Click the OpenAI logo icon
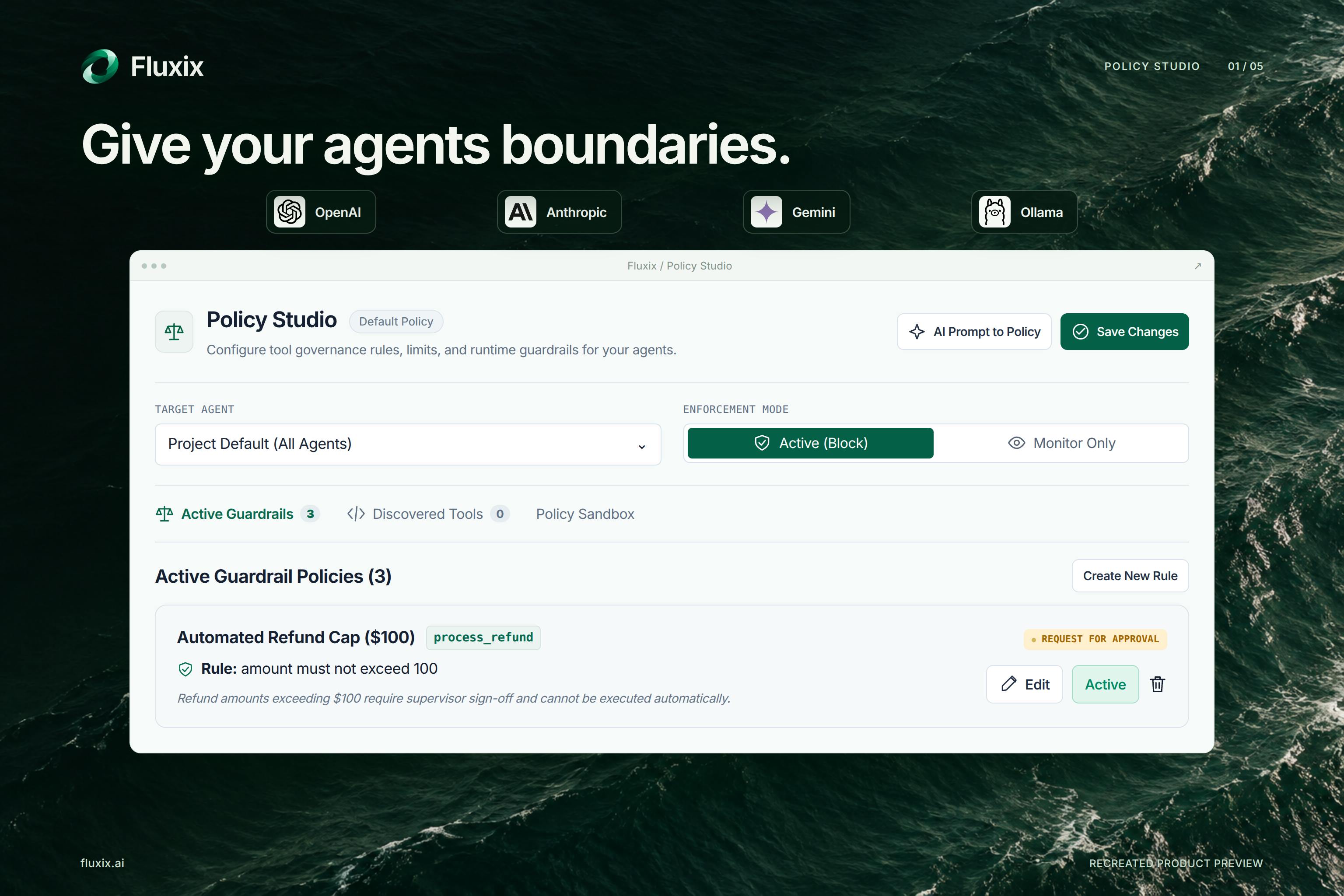Image resolution: width=1344 pixels, height=896 pixels. coord(289,212)
